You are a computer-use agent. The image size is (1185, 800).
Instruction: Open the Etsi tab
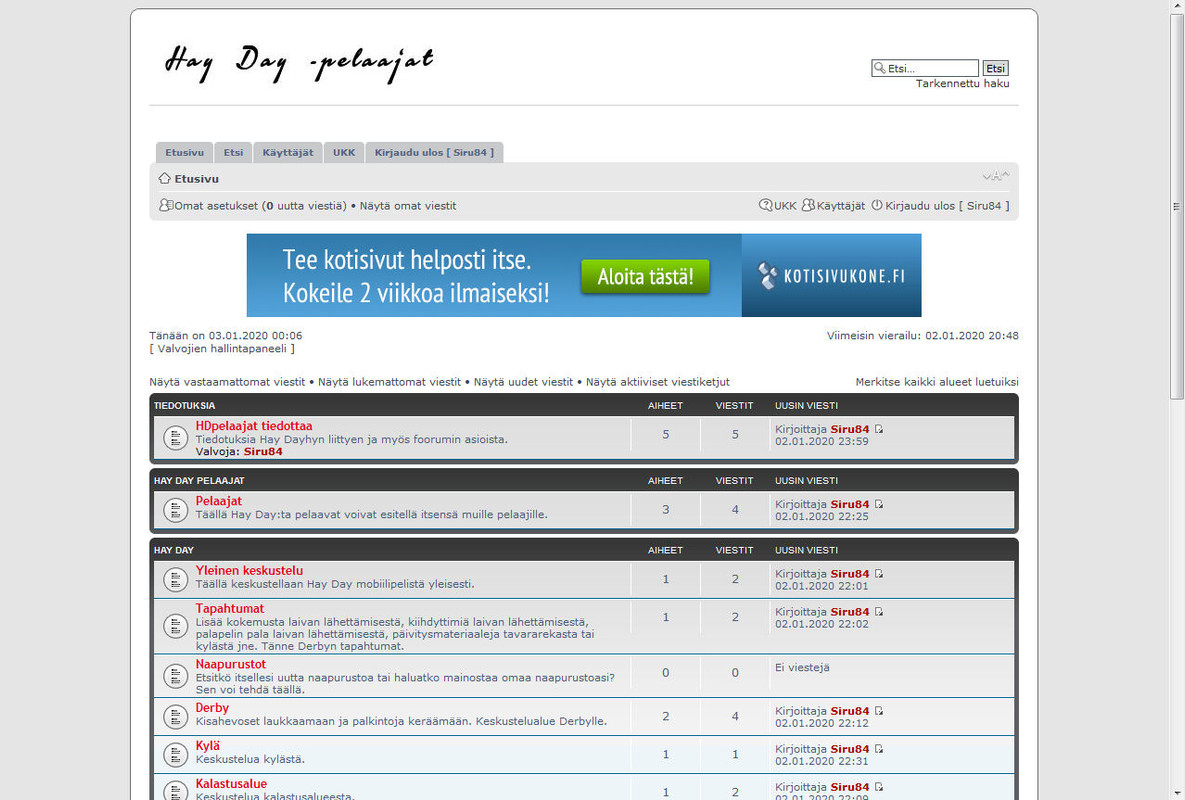pos(233,152)
